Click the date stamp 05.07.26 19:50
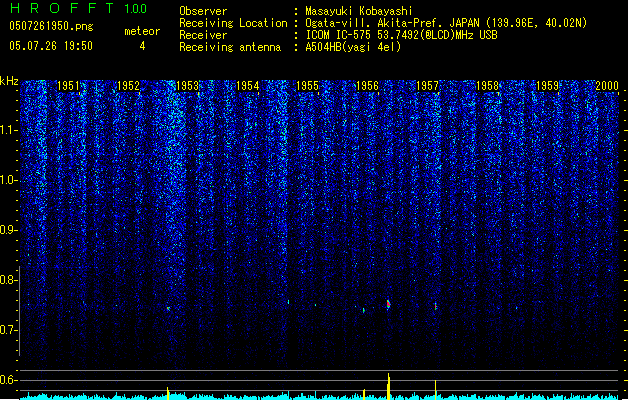629x400 pixels. (51, 46)
